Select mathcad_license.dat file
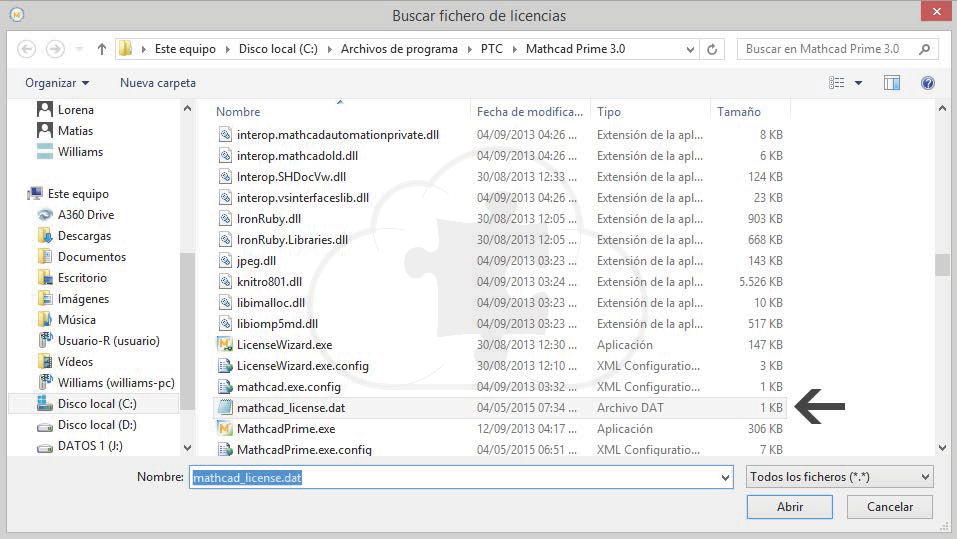The image size is (957, 539). (x=500, y=408)
